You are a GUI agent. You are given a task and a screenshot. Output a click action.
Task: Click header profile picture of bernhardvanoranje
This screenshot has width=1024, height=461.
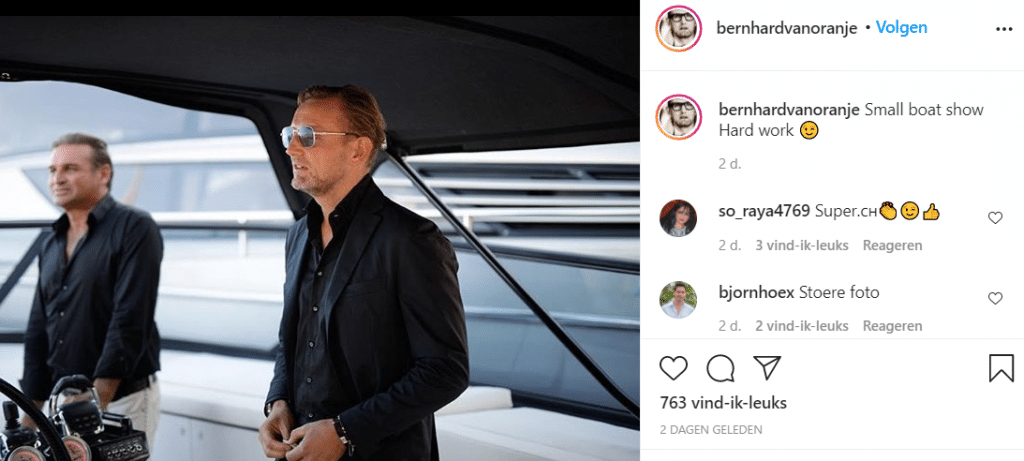pyautogui.click(x=677, y=27)
